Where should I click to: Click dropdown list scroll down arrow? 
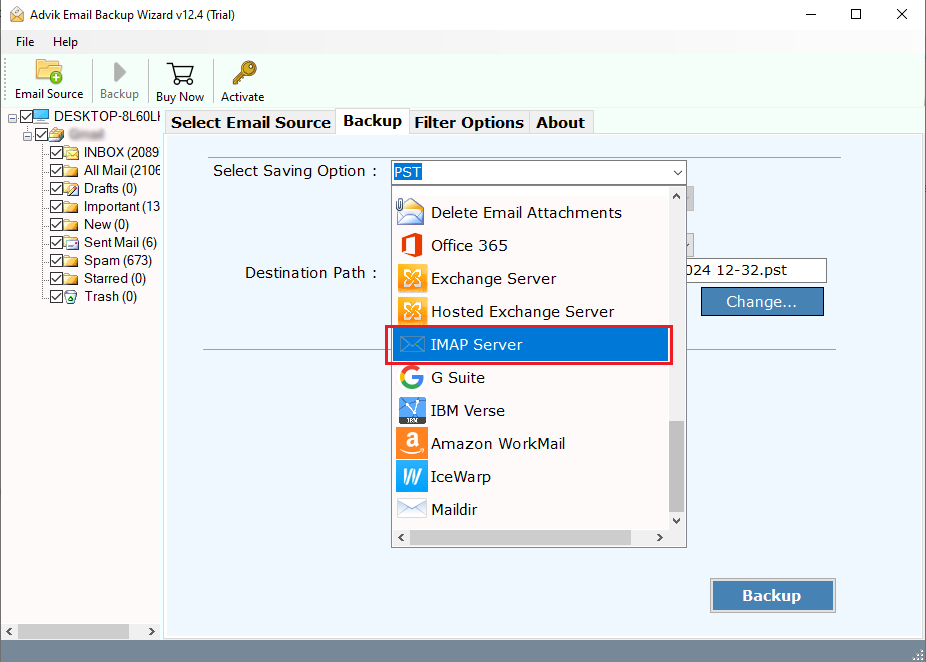point(677,521)
